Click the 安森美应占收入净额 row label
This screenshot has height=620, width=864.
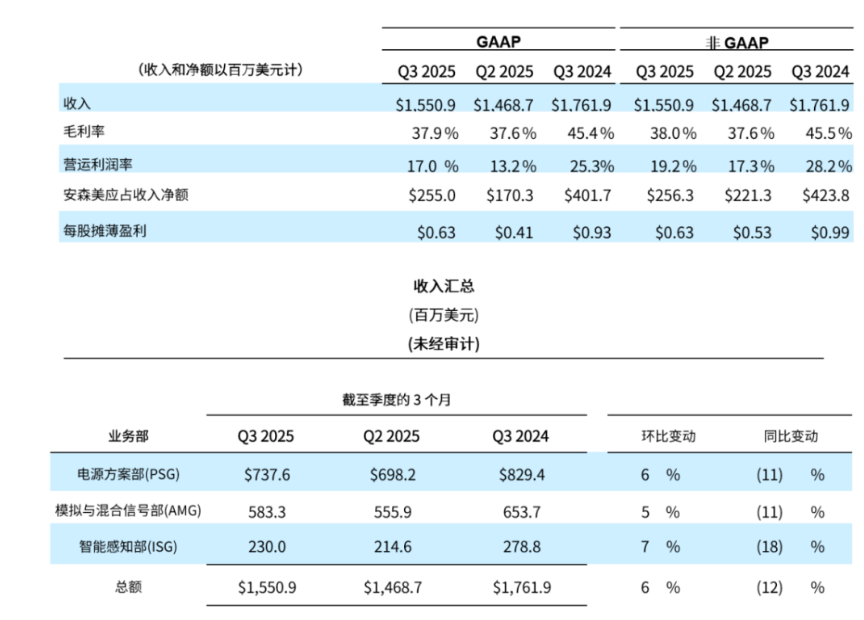[126, 195]
